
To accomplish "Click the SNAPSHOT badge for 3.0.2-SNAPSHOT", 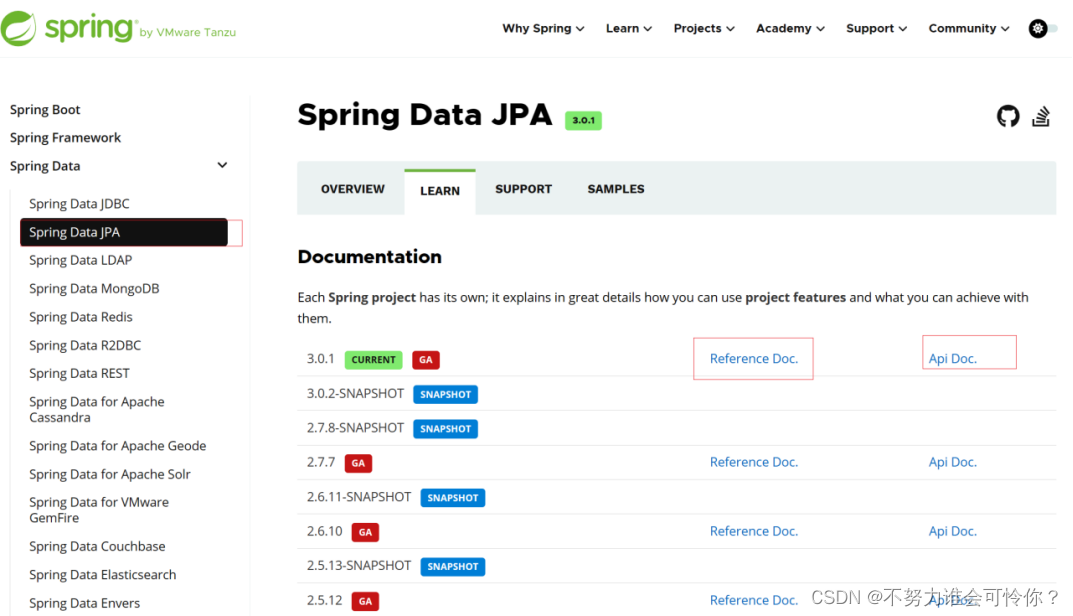I will (445, 394).
